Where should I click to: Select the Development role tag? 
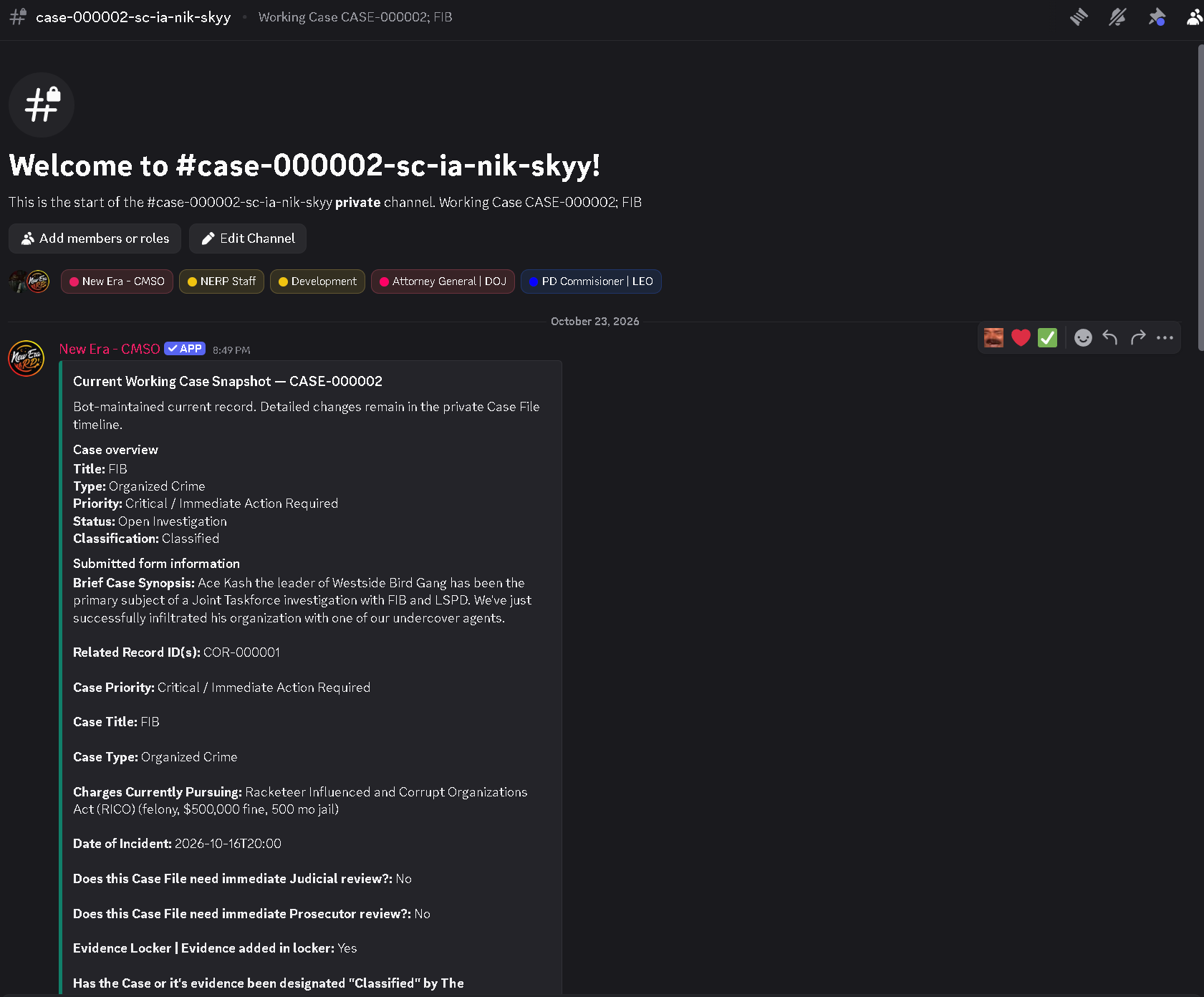coord(317,281)
